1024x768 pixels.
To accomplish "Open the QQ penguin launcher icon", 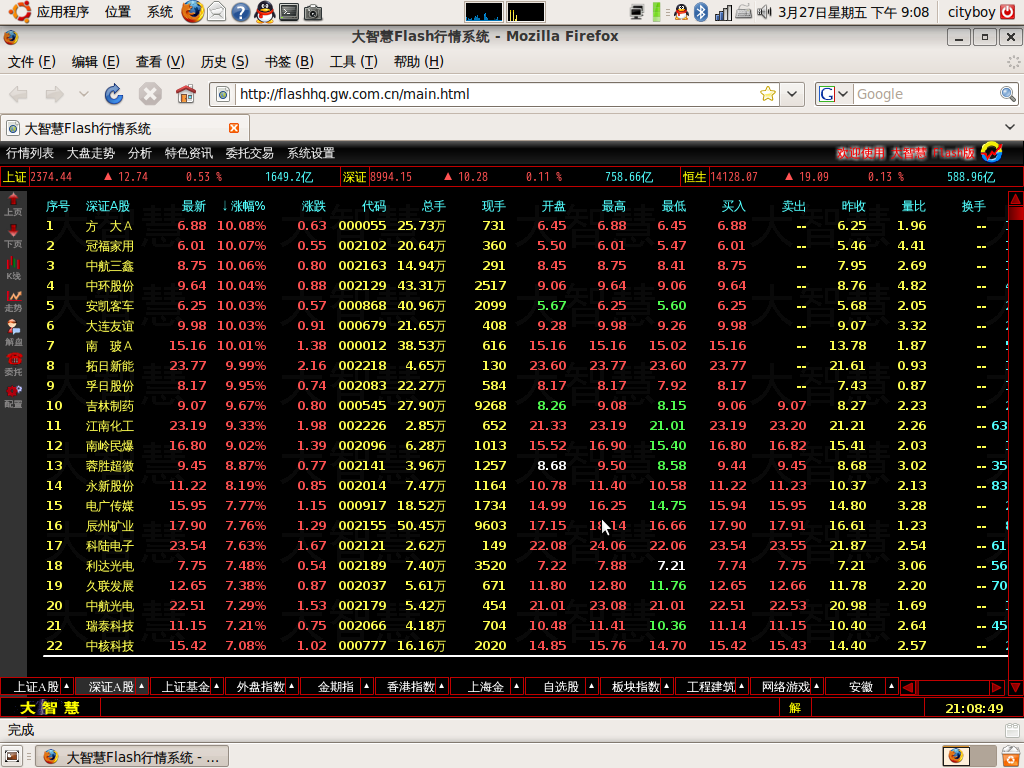I will [264, 12].
